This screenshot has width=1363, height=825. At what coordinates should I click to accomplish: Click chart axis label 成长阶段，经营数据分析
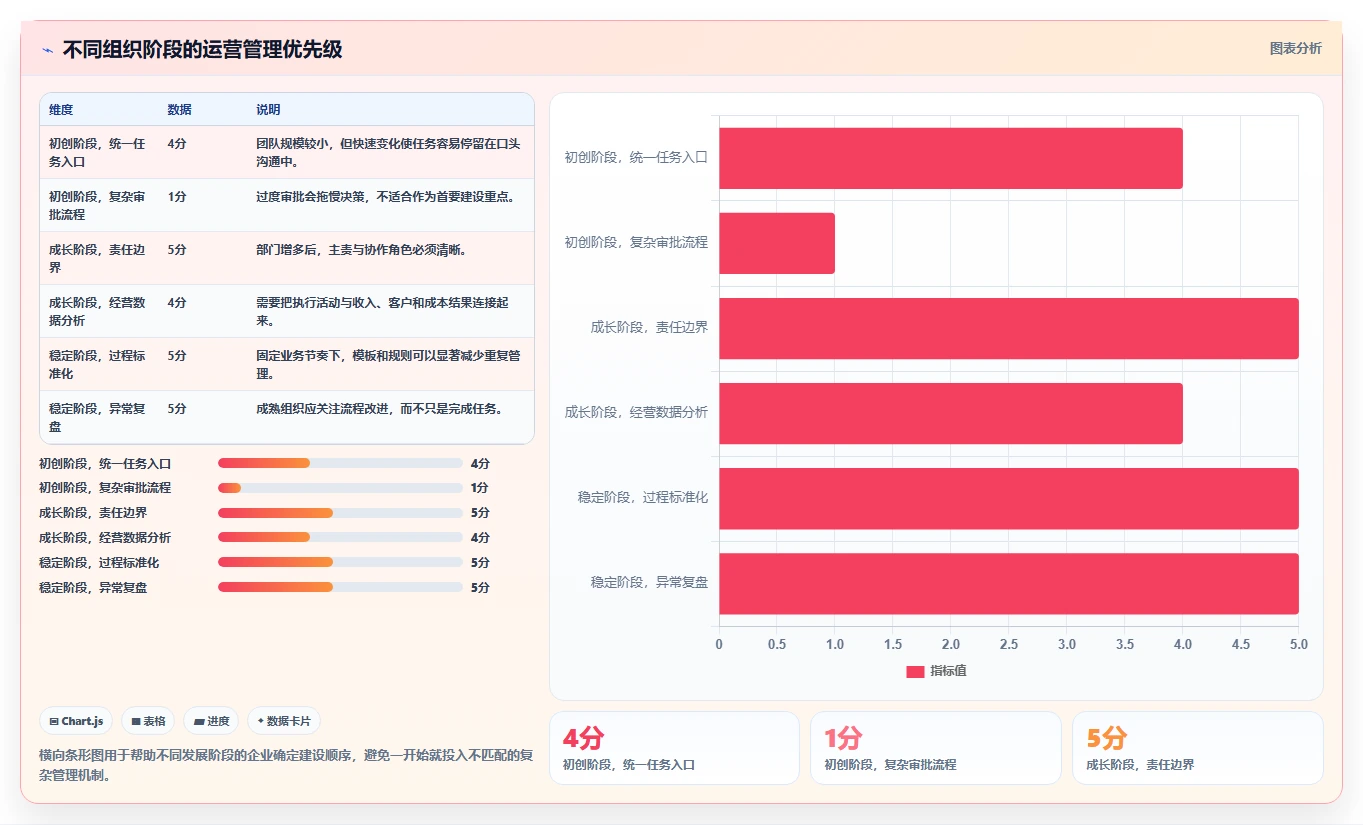point(637,412)
